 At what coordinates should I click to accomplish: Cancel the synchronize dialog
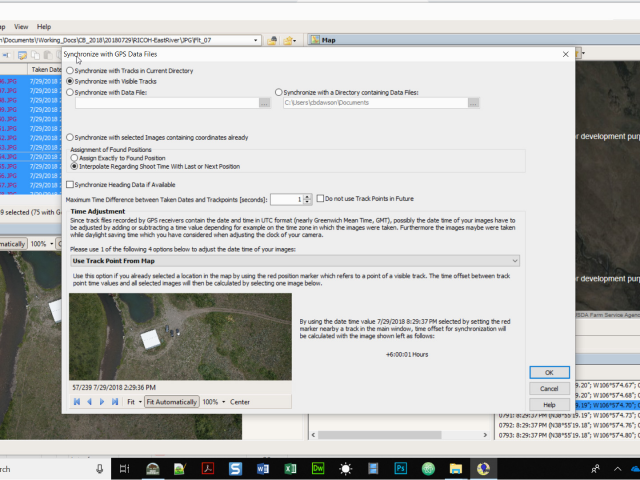click(x=549, y=389)
